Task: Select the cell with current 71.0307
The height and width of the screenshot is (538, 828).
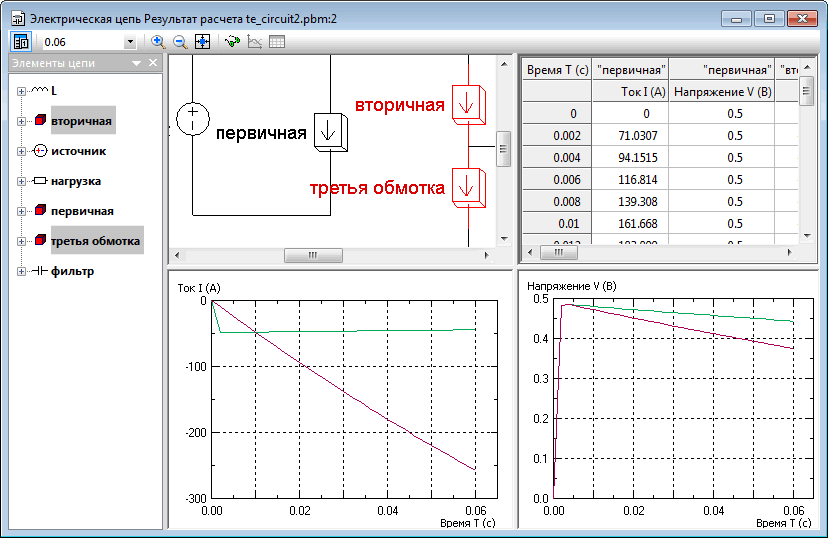Action: pos(631,136)
